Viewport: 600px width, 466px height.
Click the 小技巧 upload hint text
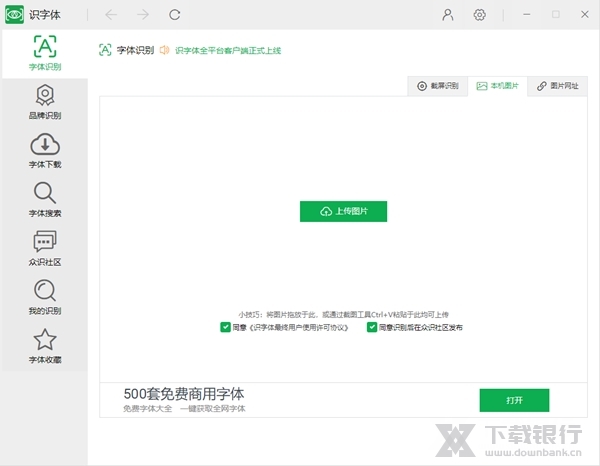[x=343, y=314]
